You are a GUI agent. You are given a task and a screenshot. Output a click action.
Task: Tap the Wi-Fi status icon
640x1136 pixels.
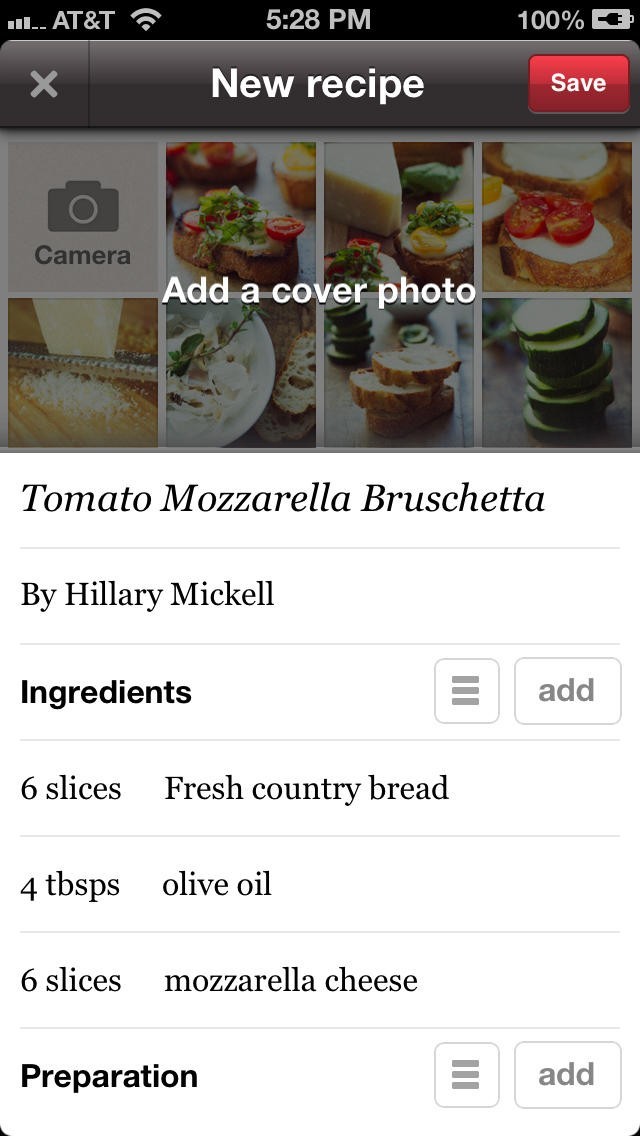point(146,19)
